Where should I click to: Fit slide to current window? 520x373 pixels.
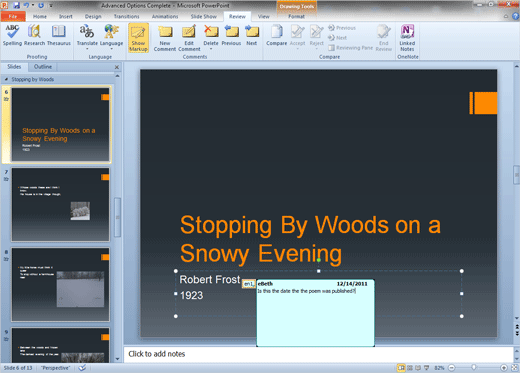514,368
